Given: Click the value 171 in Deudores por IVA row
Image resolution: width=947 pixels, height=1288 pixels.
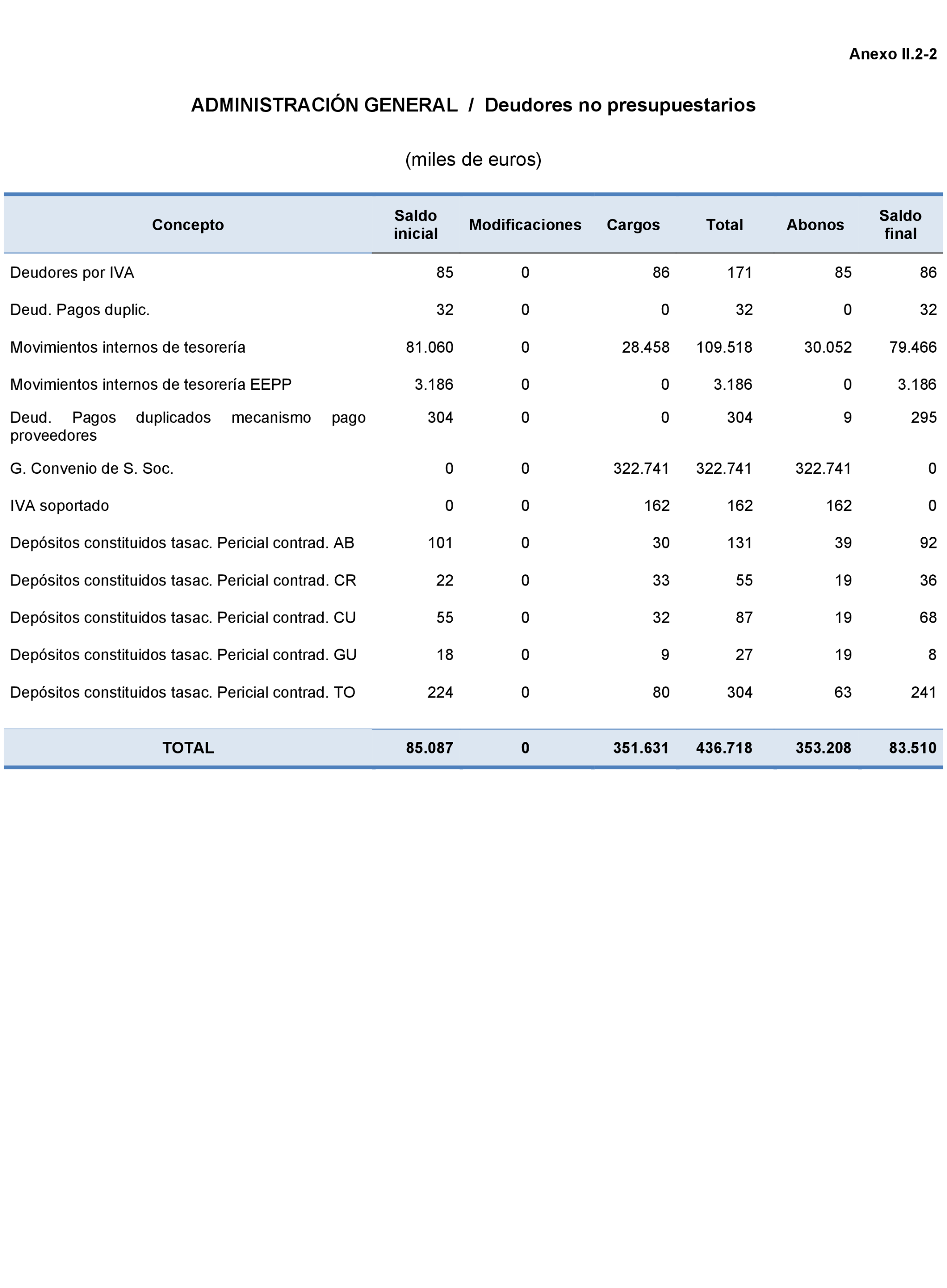Looking at the screenshot, I should (x=740, y=272).
